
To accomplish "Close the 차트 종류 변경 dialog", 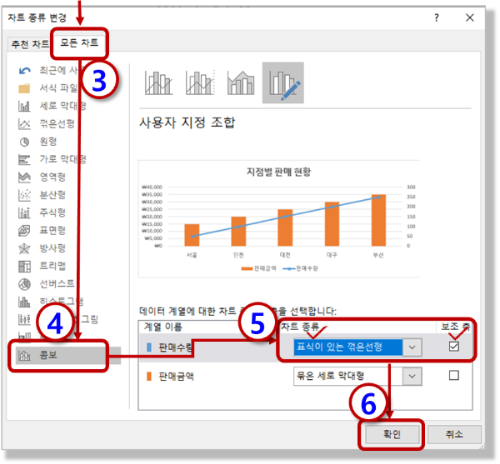I will click(x=470, y=18).
